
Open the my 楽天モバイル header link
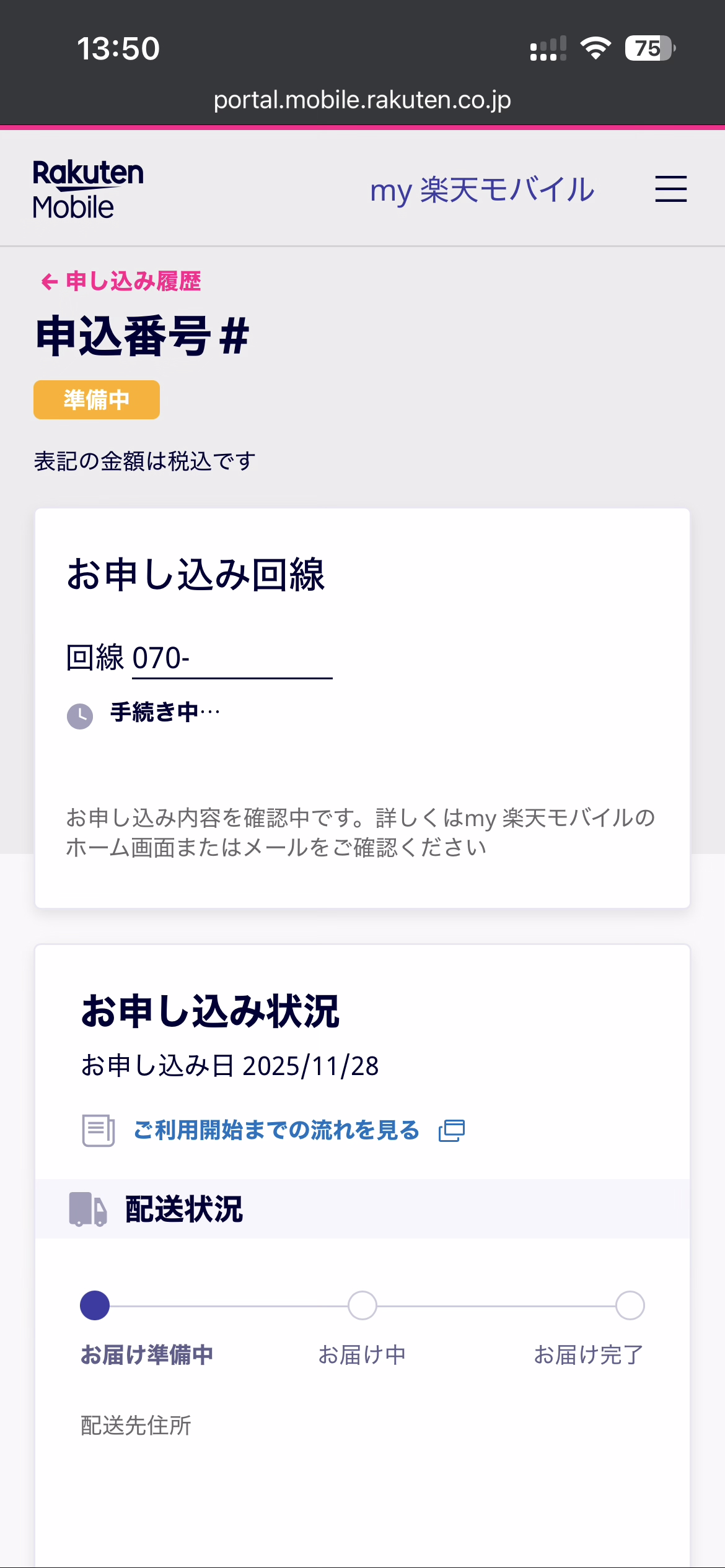tap(482, 189)
